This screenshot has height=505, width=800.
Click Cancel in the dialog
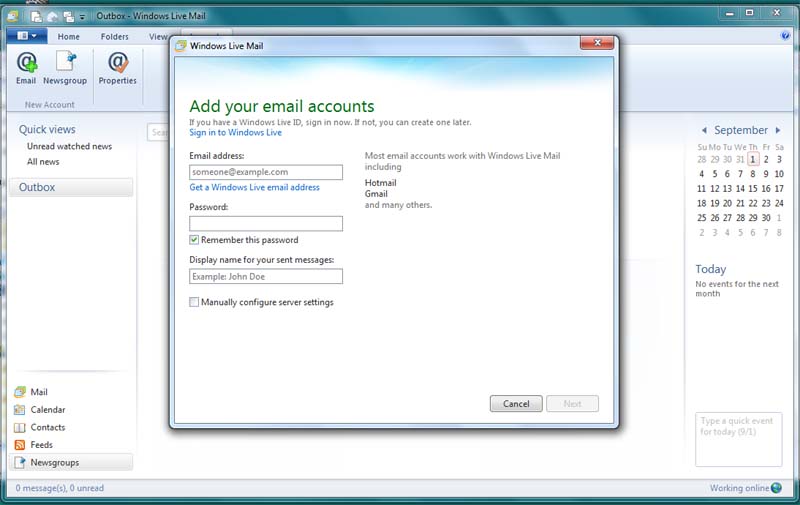(516, 403)
